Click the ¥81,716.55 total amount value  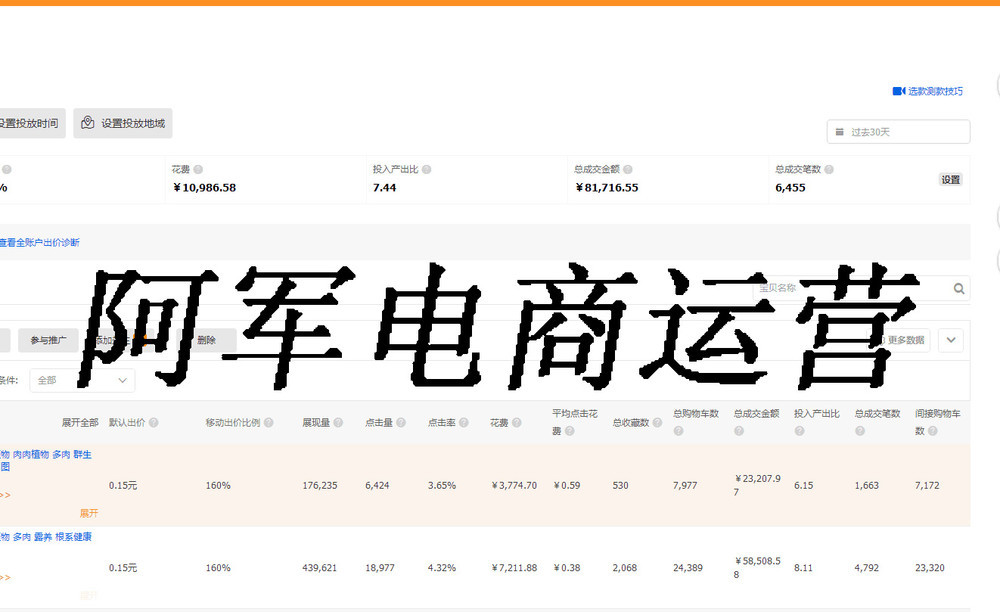(x=607, y=187)
